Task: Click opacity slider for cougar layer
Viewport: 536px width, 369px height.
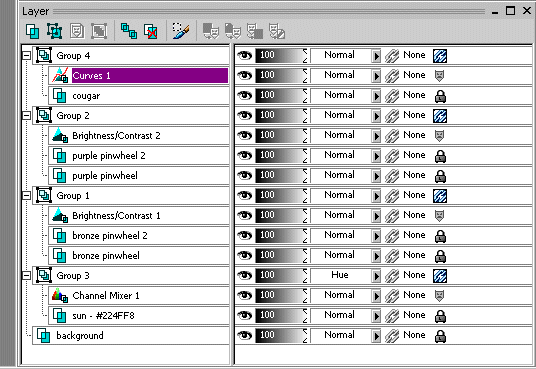Action: pos(281,95)
